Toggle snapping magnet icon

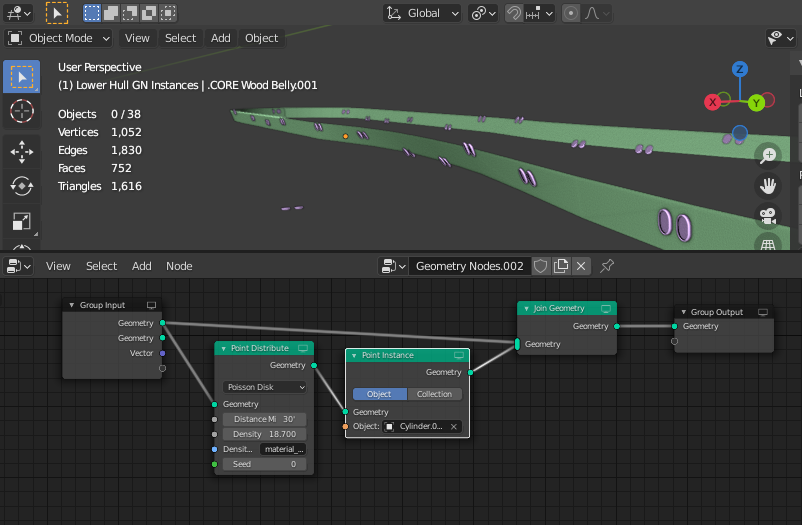(514, 13)
